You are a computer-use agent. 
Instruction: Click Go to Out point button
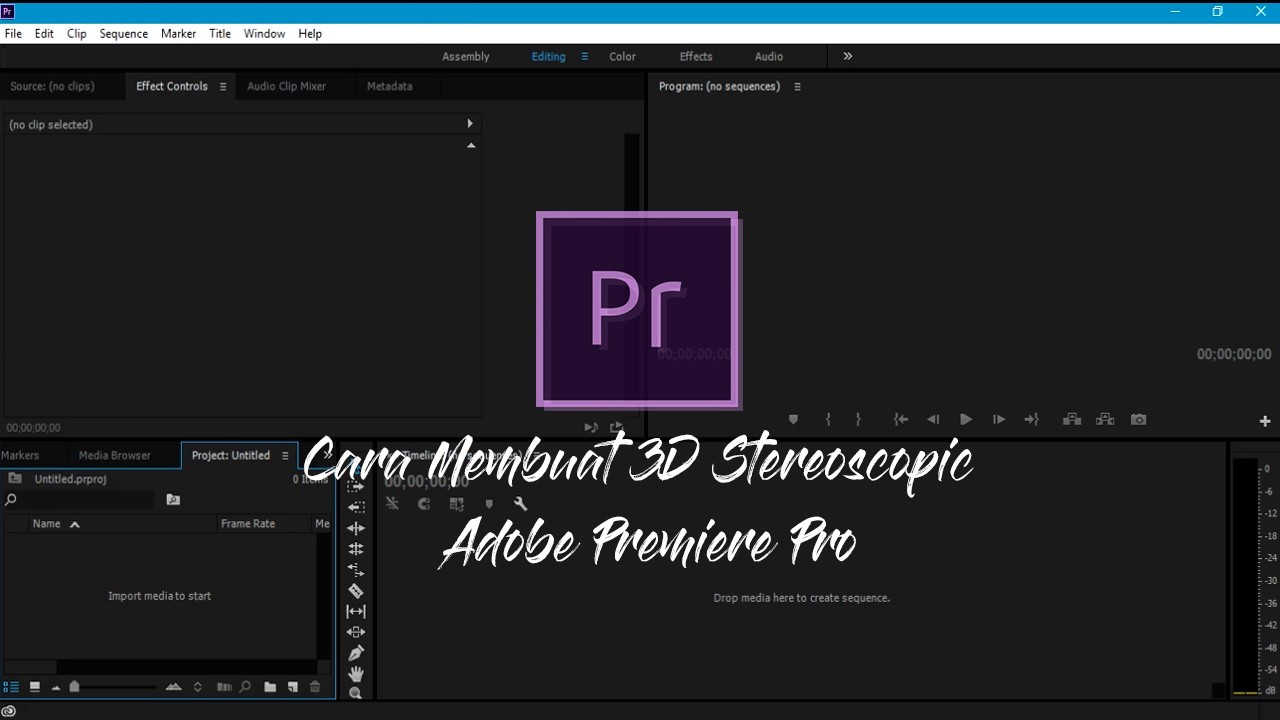tap(1032, 420)
